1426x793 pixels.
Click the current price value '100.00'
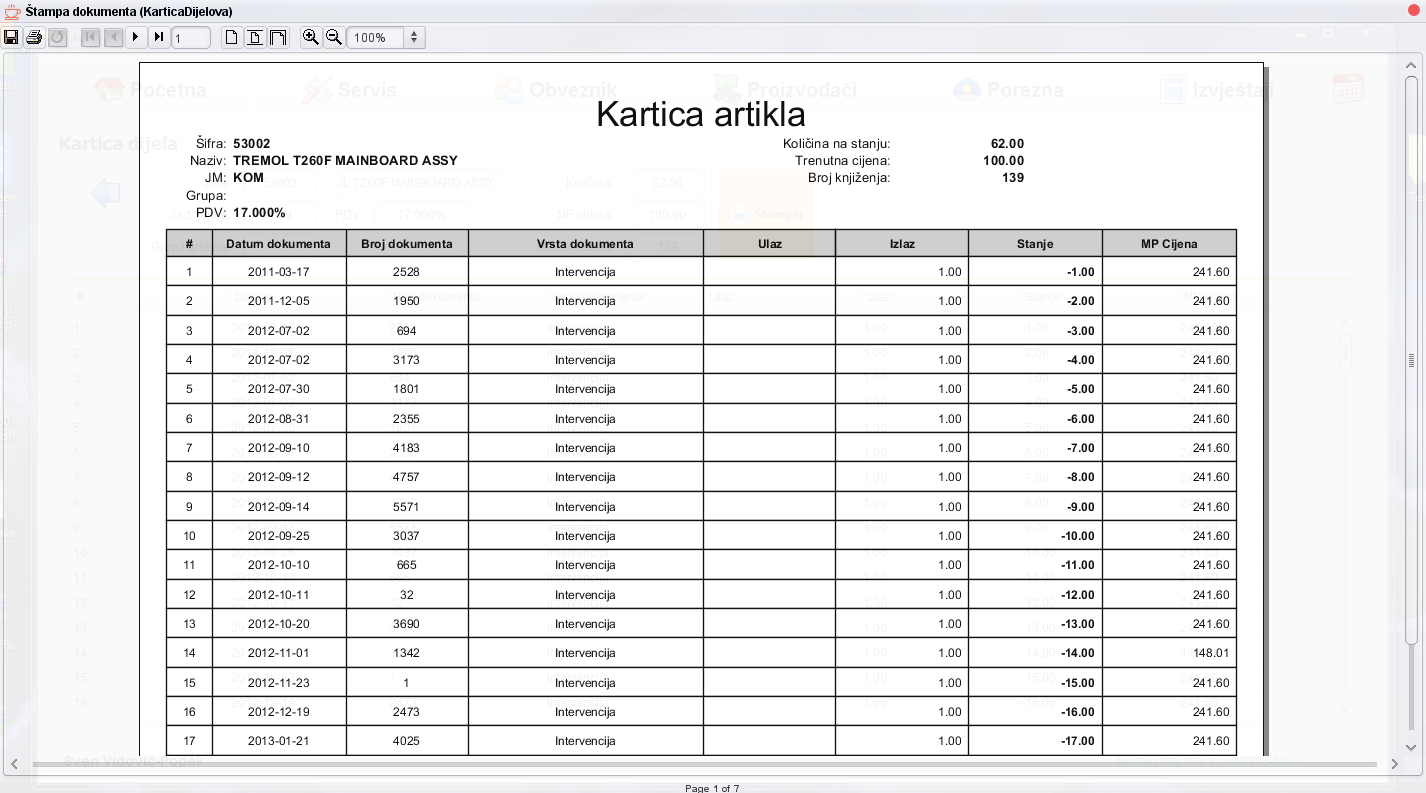pos(1003,160)
